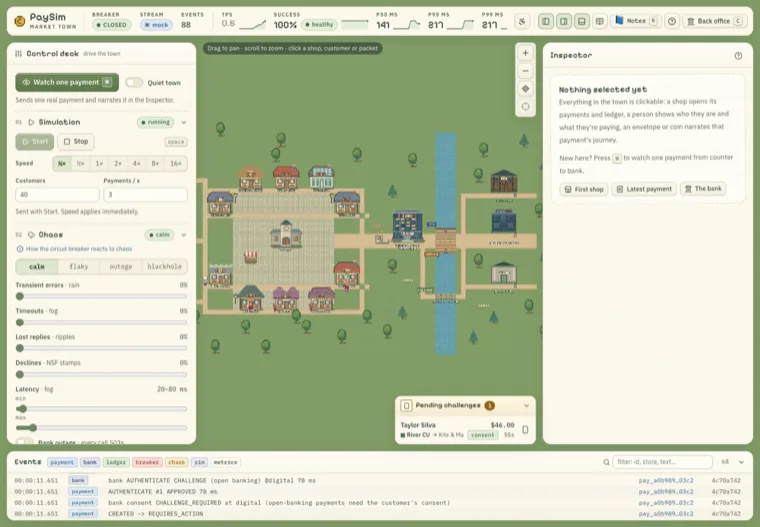Click the Customers input field
This screenshot has width=760, height=527.
point(57,194)
